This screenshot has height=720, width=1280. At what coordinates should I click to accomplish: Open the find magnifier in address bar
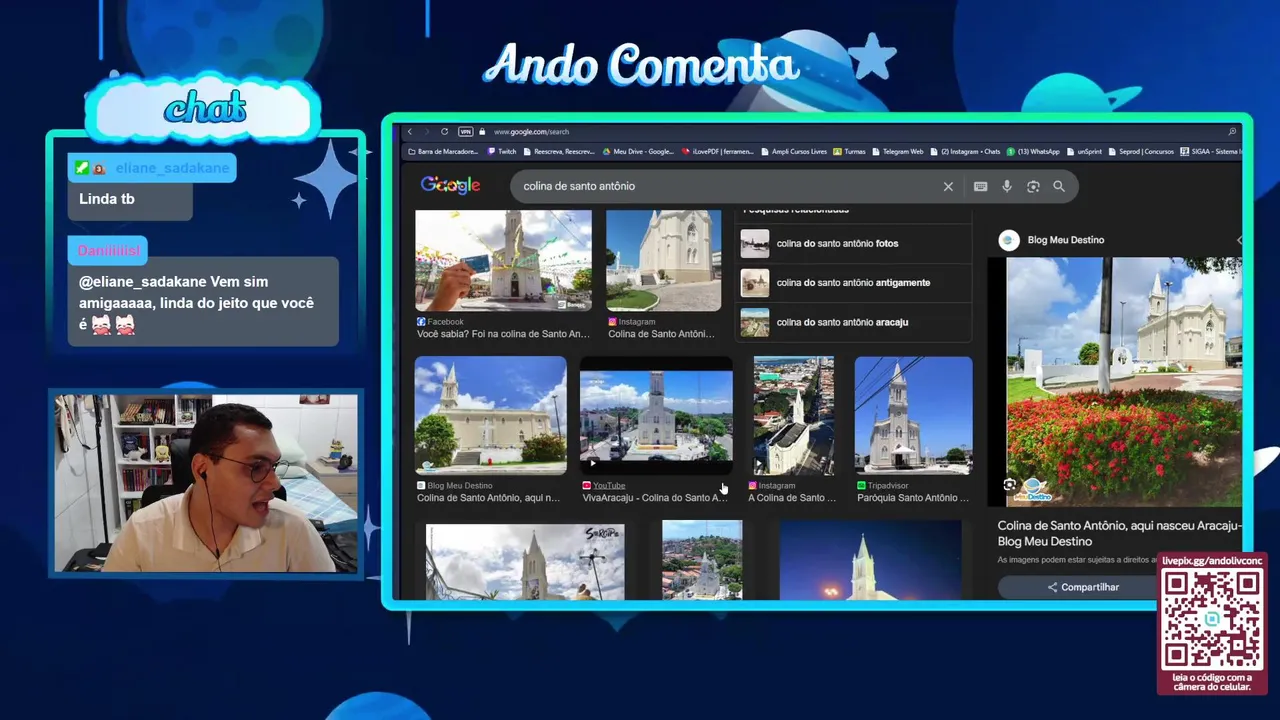[1232, 131]
